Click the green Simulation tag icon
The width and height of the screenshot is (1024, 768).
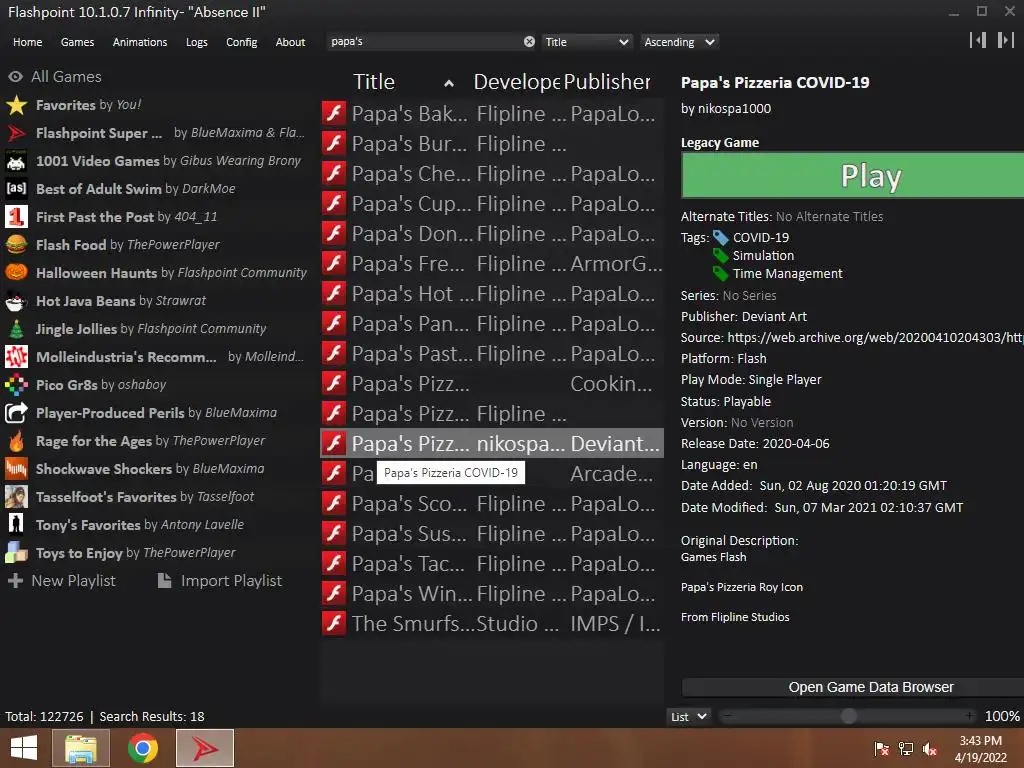(x=720, y=255)
